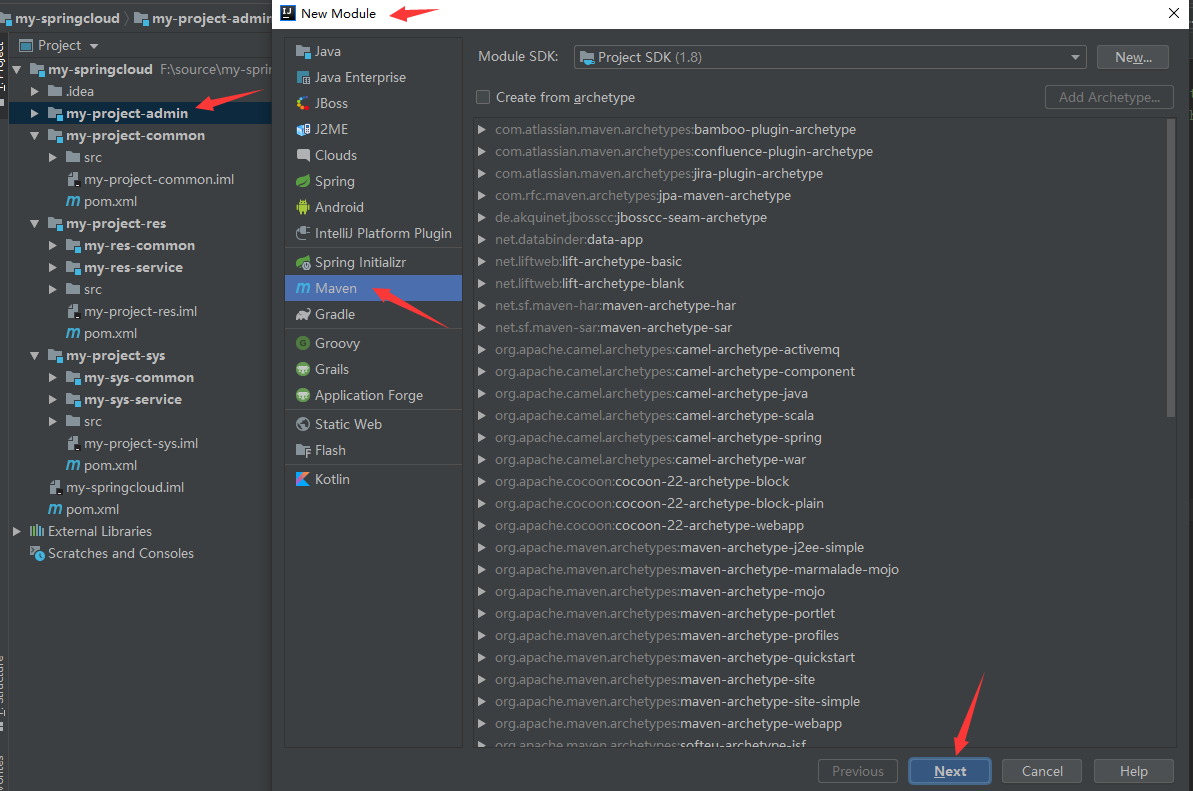
Task: Select lift-archetype-blank archetype
Action: pyautogui.click(x=622, y=283)
